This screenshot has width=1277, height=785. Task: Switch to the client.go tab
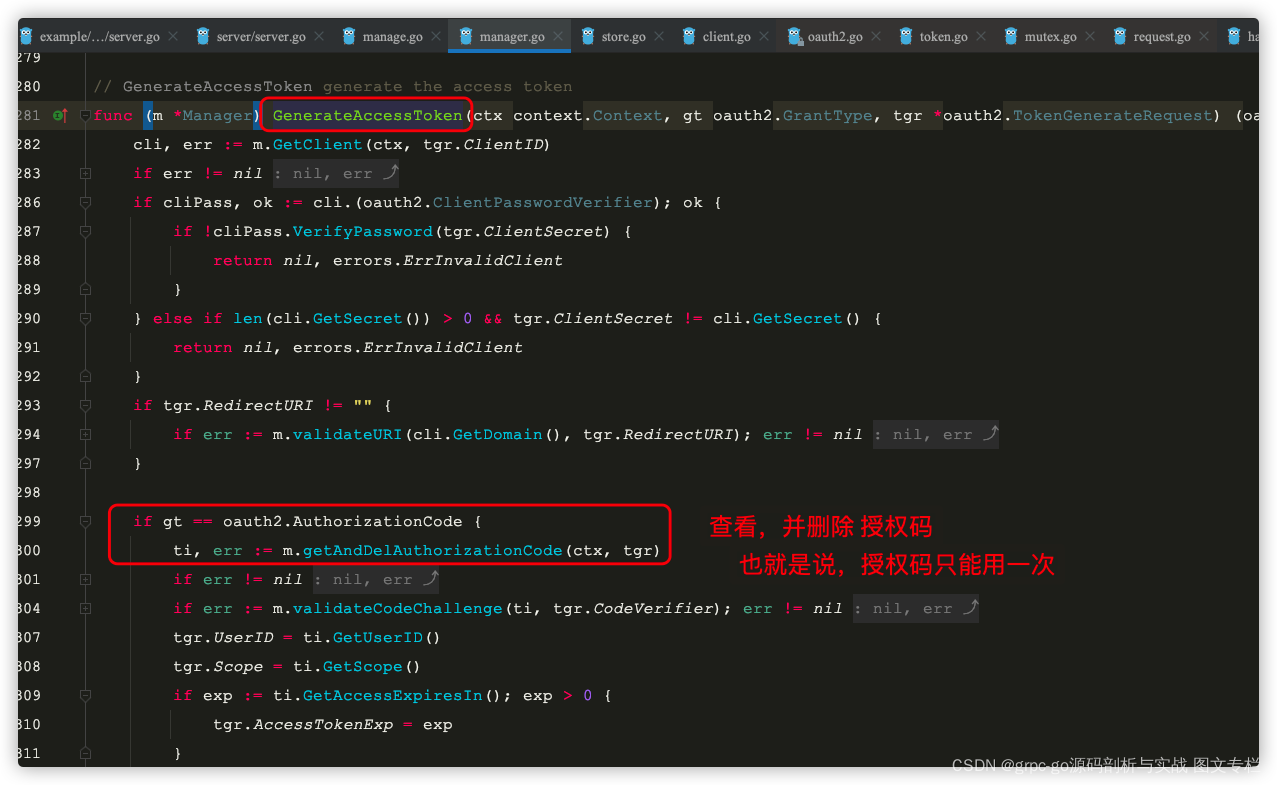point(726,37)
